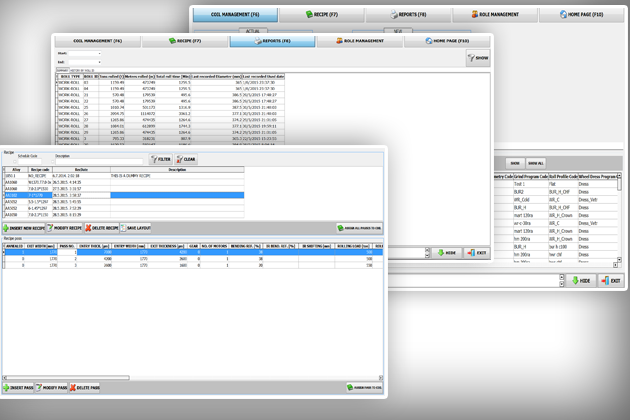Click Insert Pass at bottom left
The height and width of the screenshot is (420, 630).
pyautogui.click(x=18, y=387)
